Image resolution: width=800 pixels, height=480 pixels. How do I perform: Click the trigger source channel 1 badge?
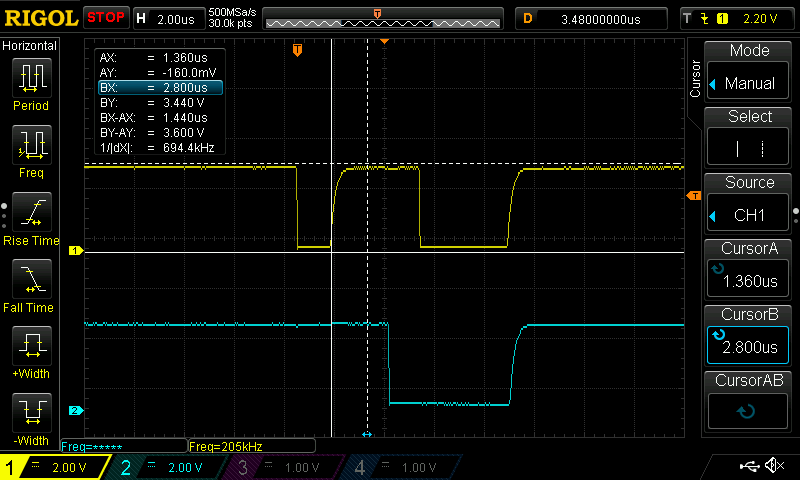point(722,19)
